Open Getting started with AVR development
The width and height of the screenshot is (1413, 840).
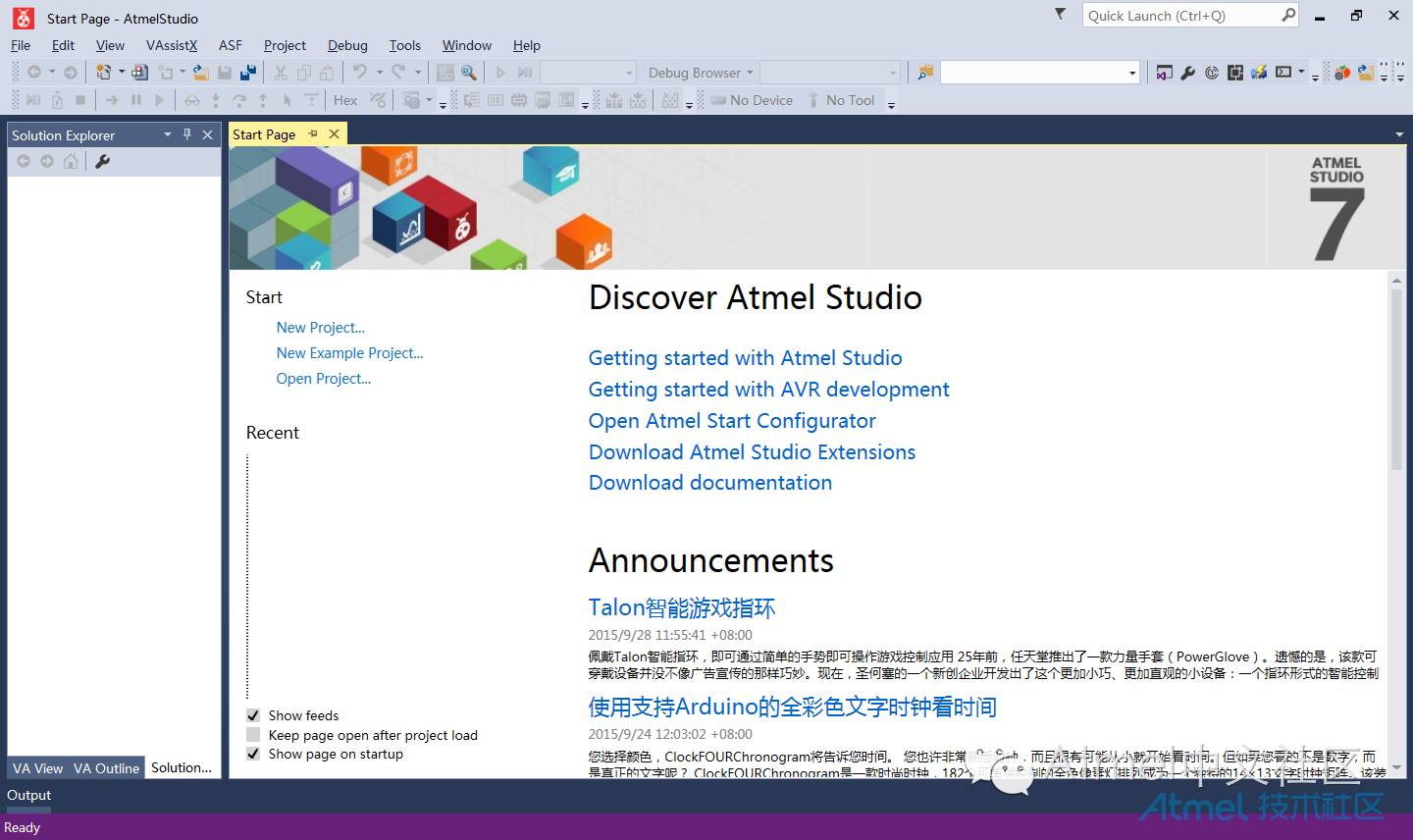(768, 390)
